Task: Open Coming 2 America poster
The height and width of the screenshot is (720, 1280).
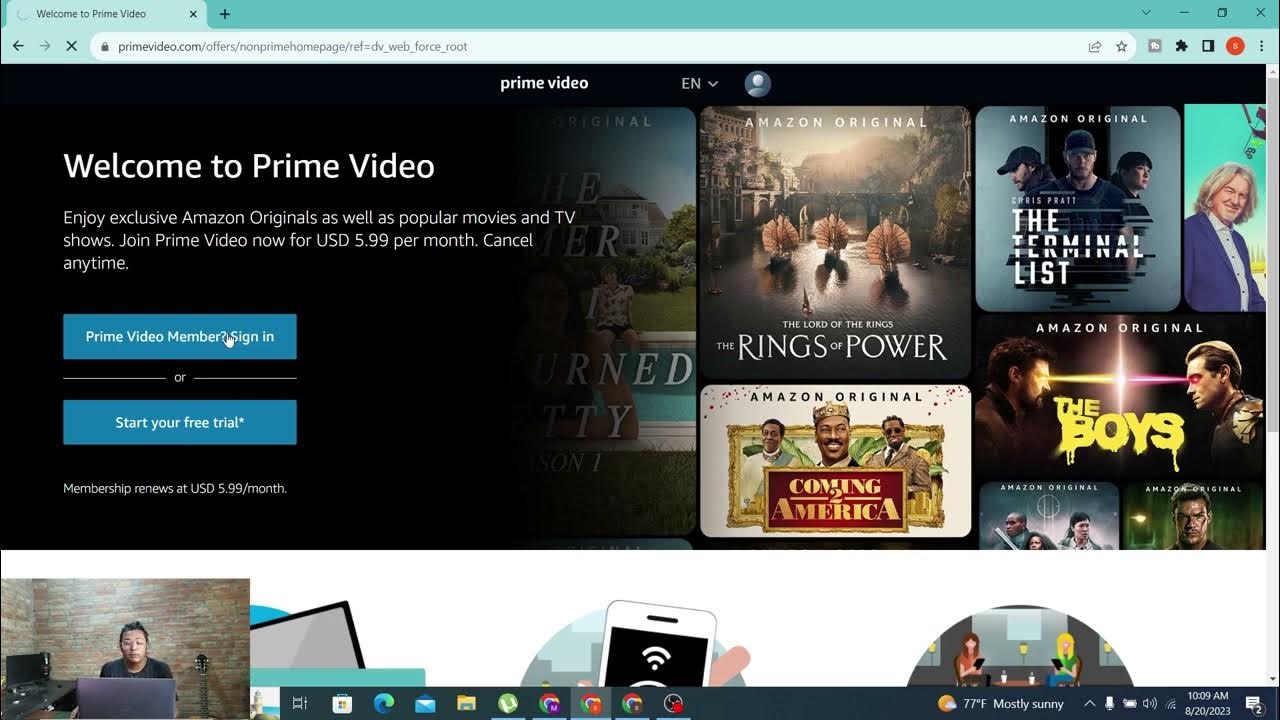Action: click(x=835, y=461)
